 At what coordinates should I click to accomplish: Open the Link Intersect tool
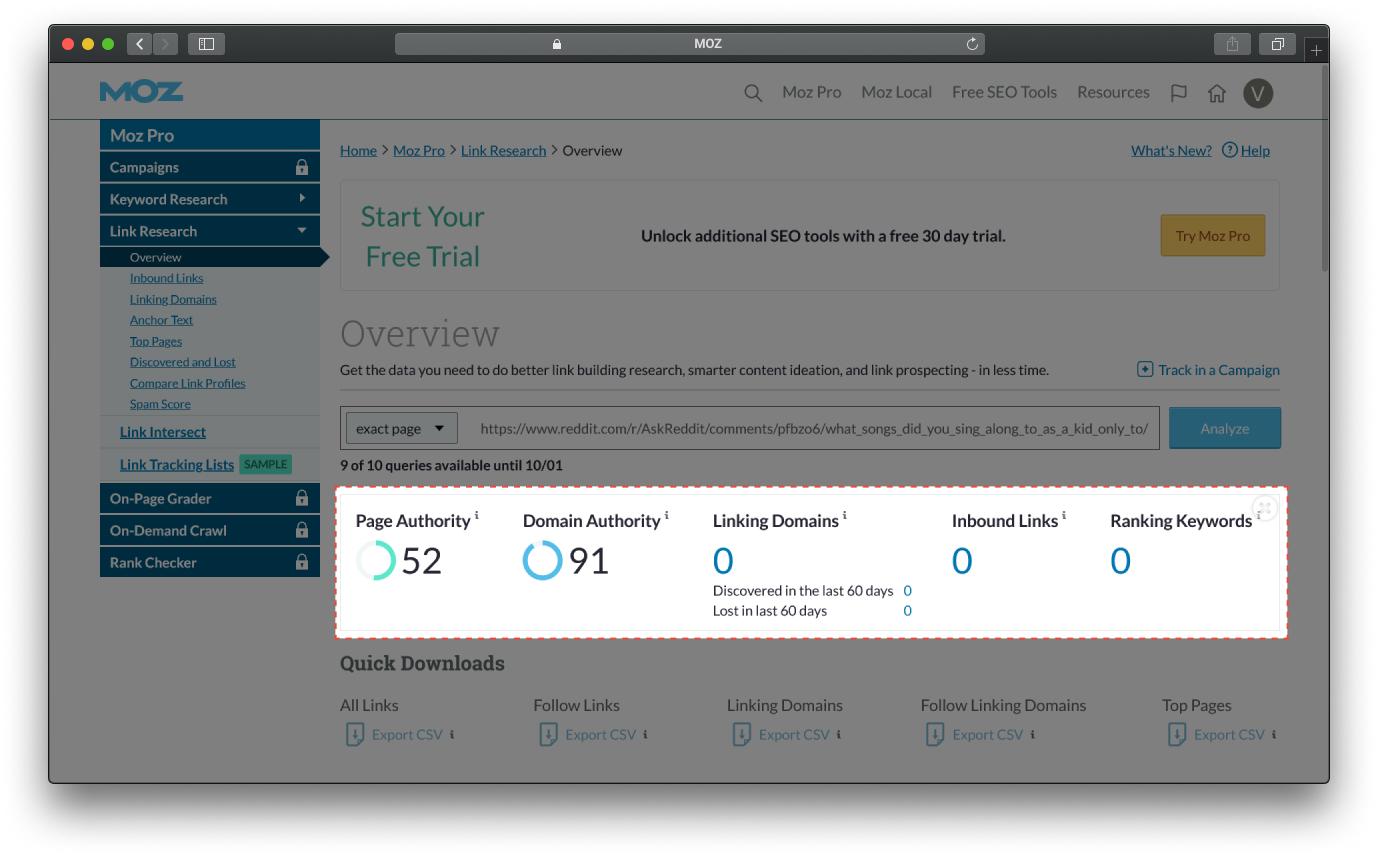pyautogui.click(x=163, y=432)
